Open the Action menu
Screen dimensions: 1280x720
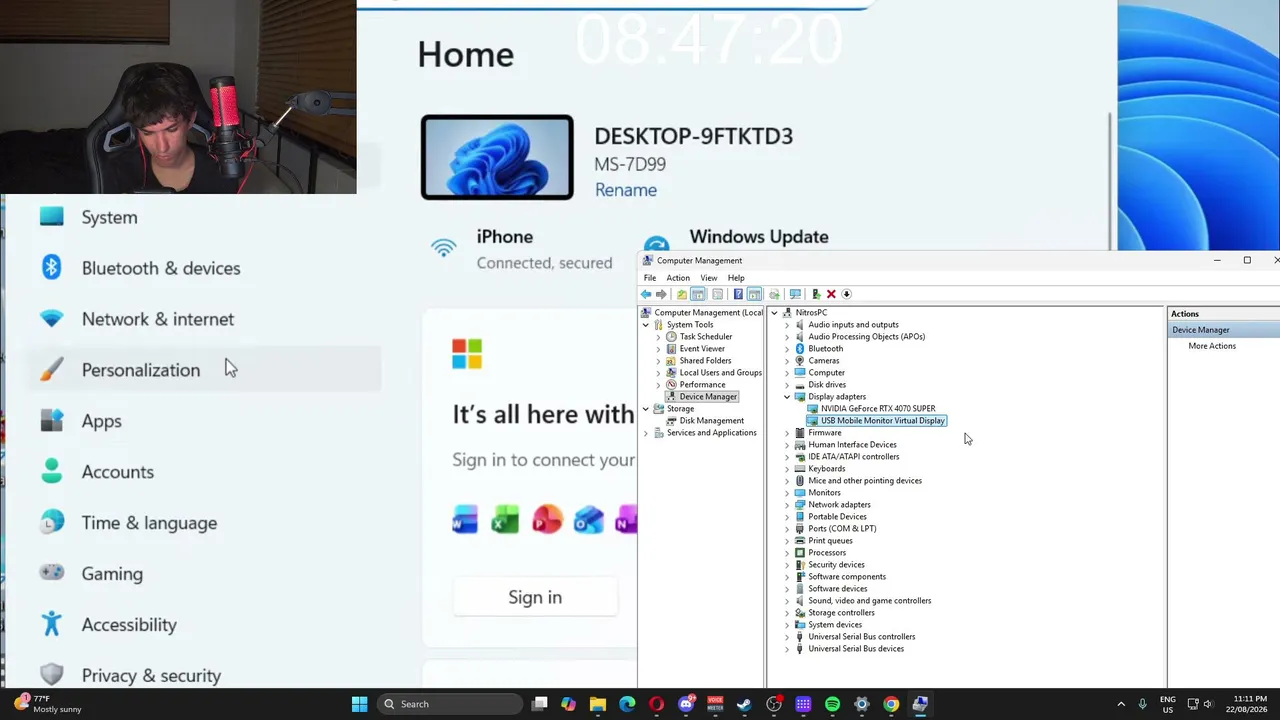point(678,278)
